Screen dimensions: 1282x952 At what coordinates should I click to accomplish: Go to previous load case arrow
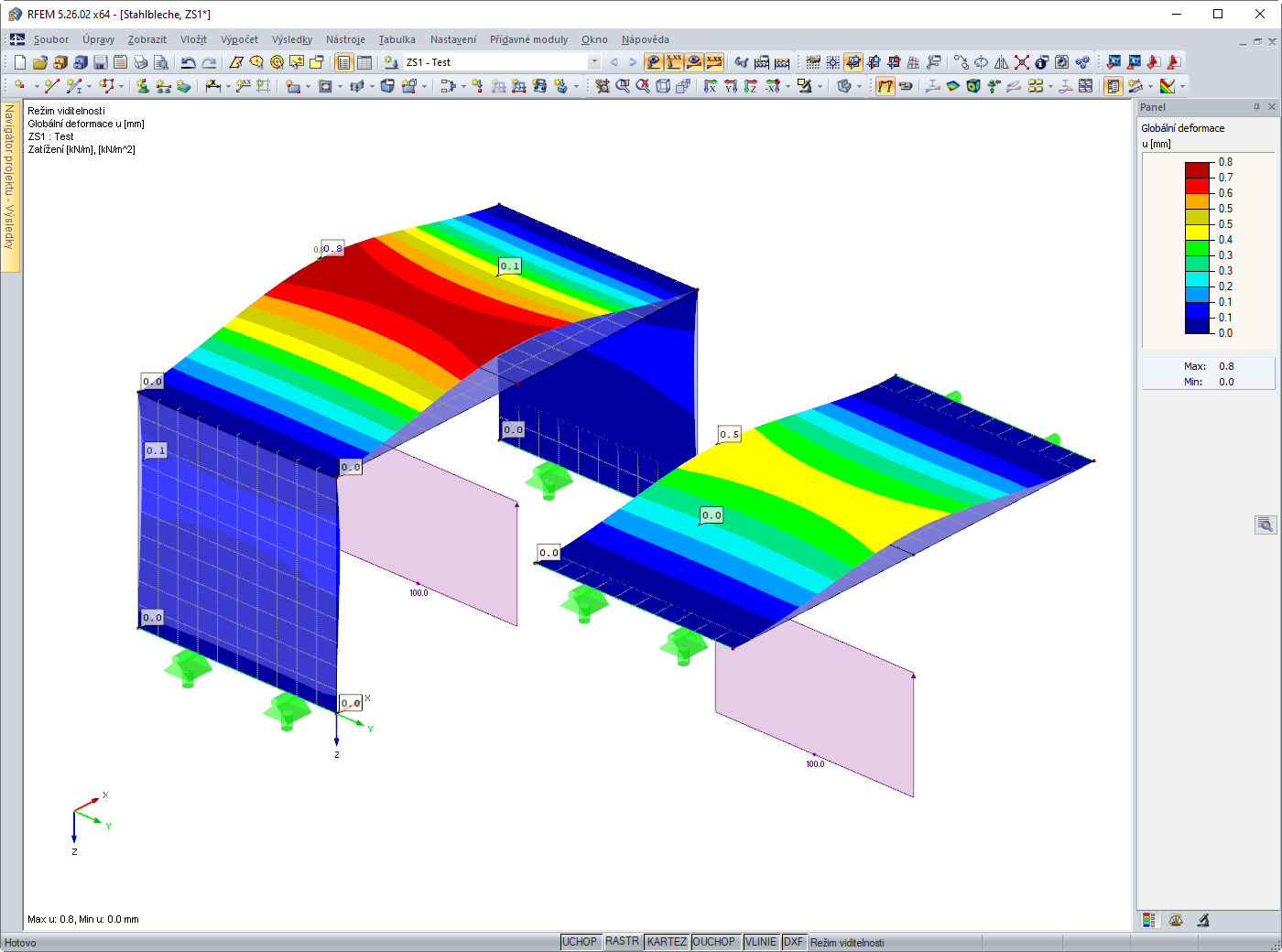[614, 62]
